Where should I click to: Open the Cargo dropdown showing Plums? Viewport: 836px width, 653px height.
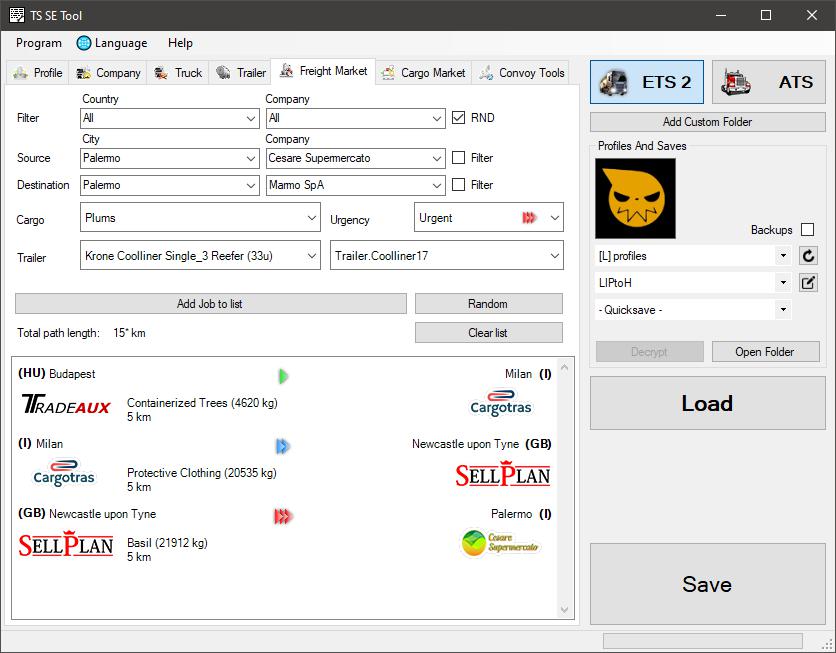click(x=200, y=218)
